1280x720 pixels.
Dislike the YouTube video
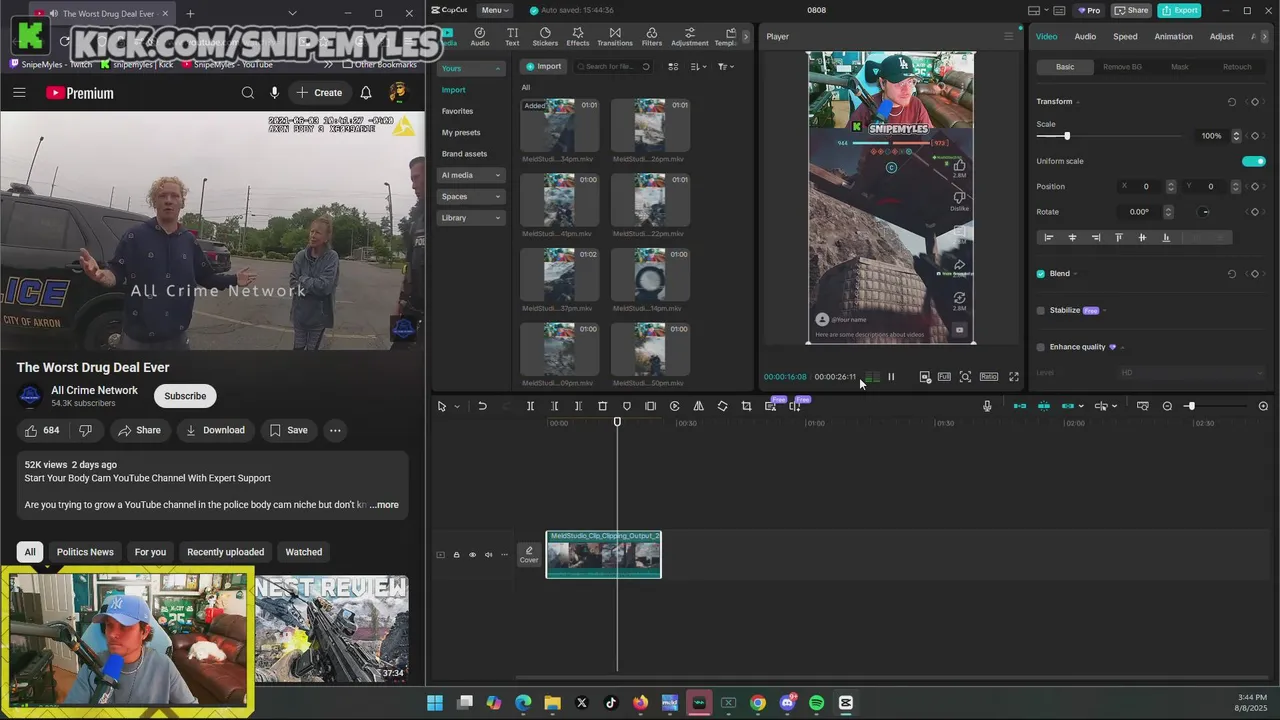(86, 430)
